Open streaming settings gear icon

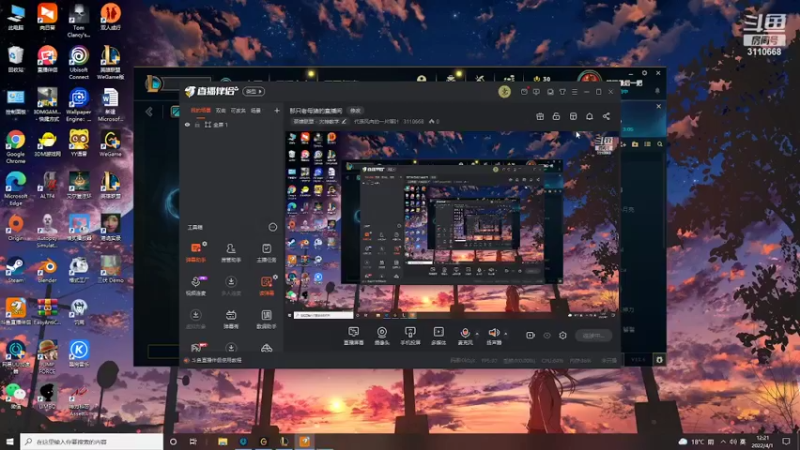(x=563, y=335)
